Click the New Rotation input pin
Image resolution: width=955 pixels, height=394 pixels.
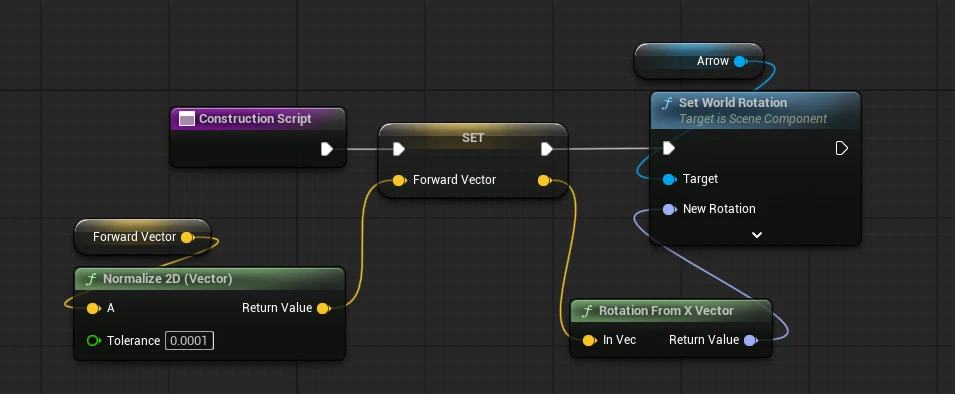click(669, 209)
